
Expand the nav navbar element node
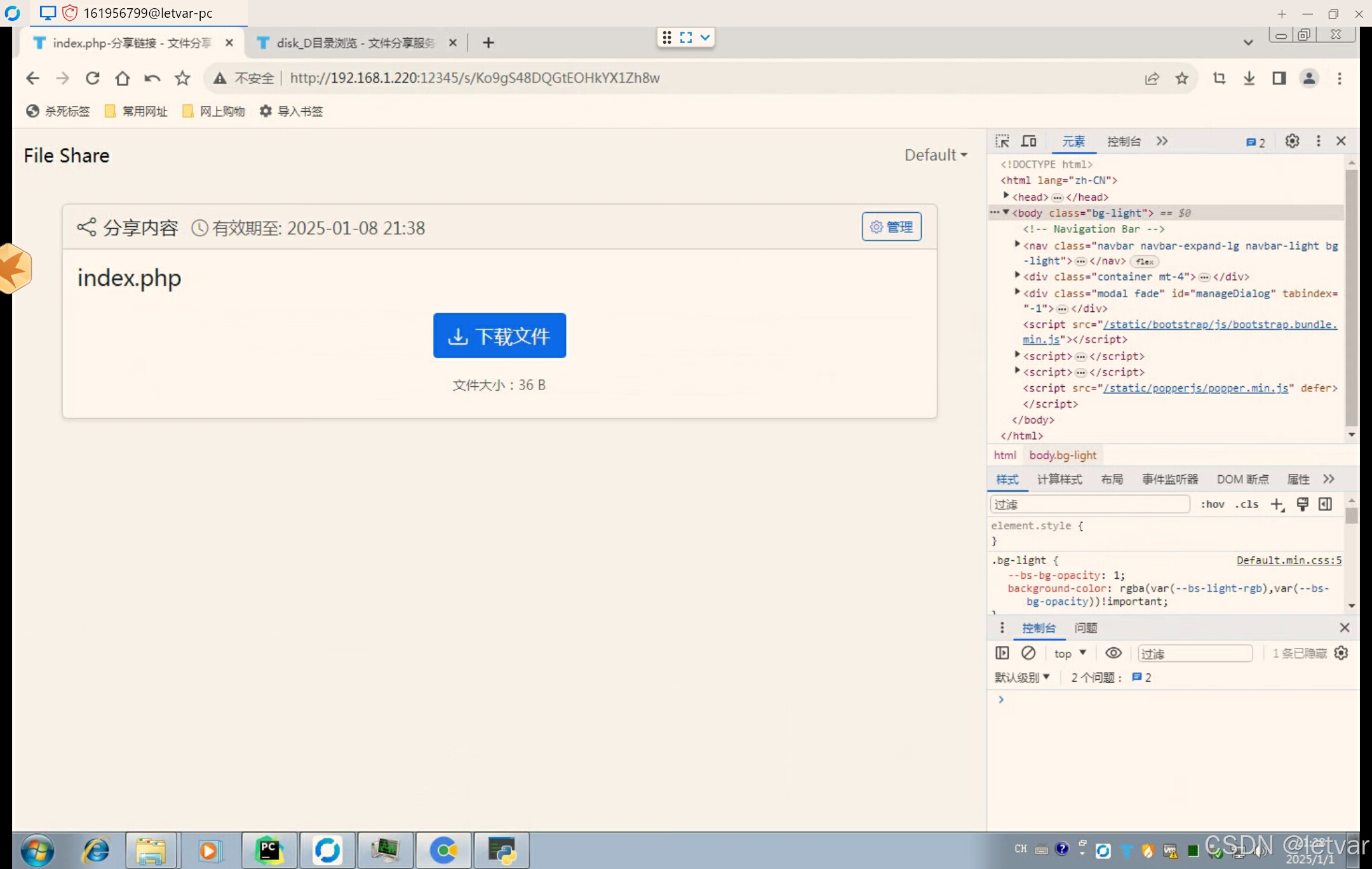pos(1018,244)
